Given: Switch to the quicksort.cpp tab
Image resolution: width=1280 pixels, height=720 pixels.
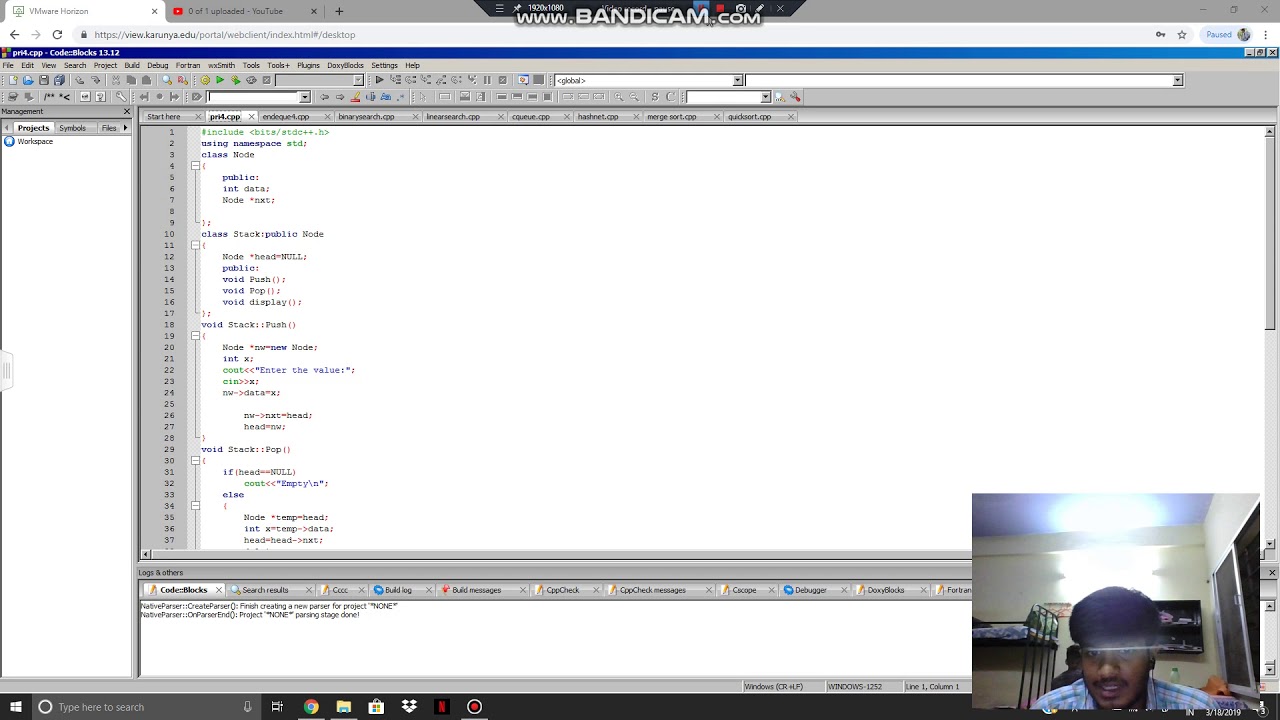Looking at the screenshot, I should click(749, 117).
